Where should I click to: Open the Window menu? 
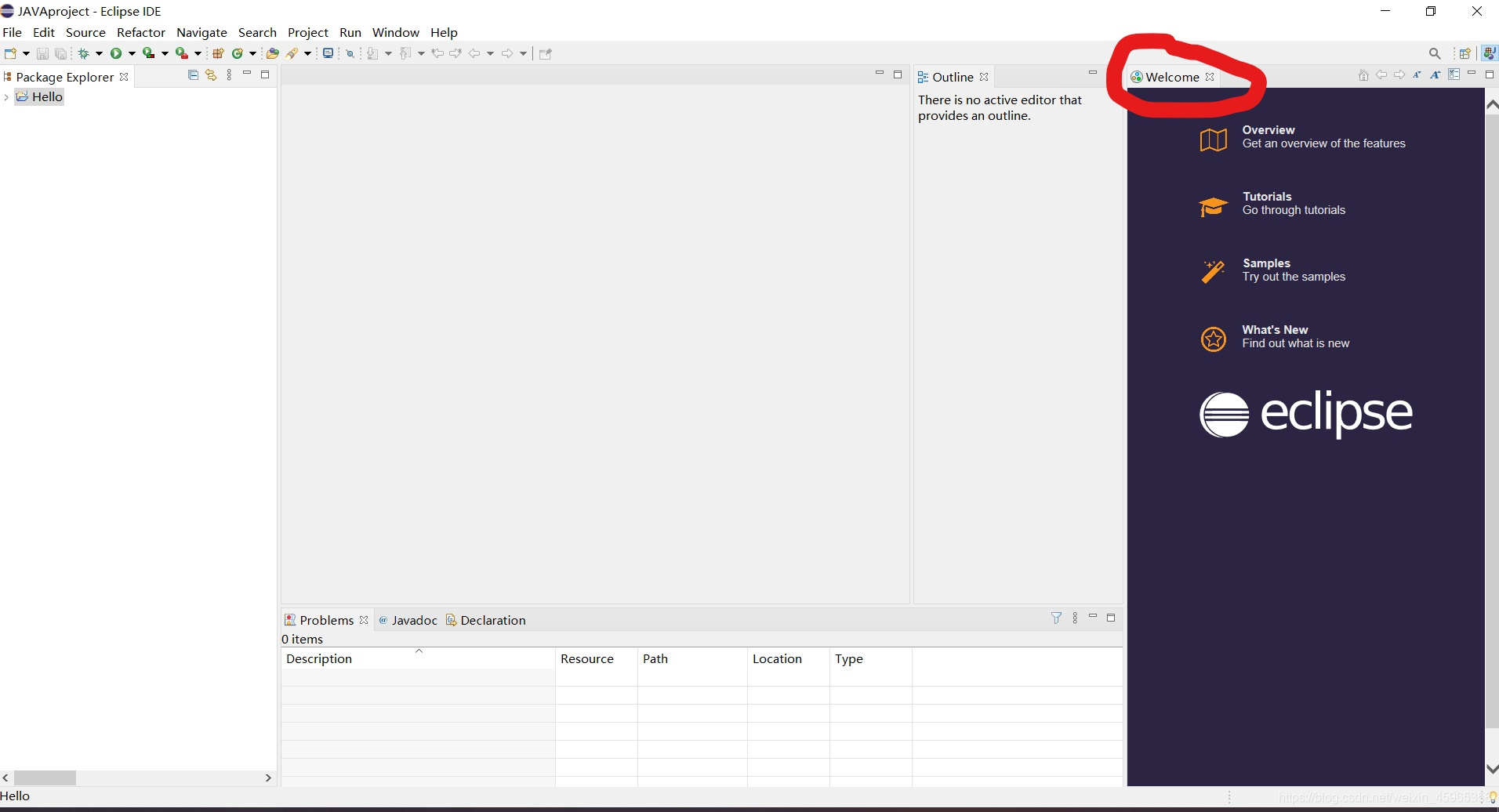pyautogui.click(x=395, y=32)
